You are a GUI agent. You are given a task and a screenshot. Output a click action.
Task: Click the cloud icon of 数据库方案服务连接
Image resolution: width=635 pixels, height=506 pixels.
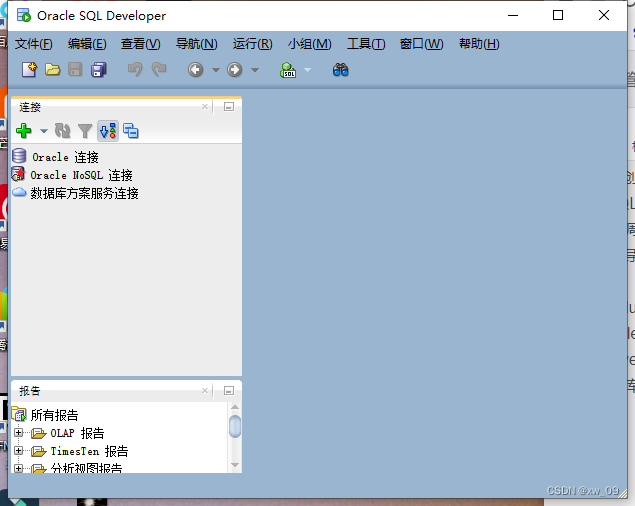(x=19, y=192)
